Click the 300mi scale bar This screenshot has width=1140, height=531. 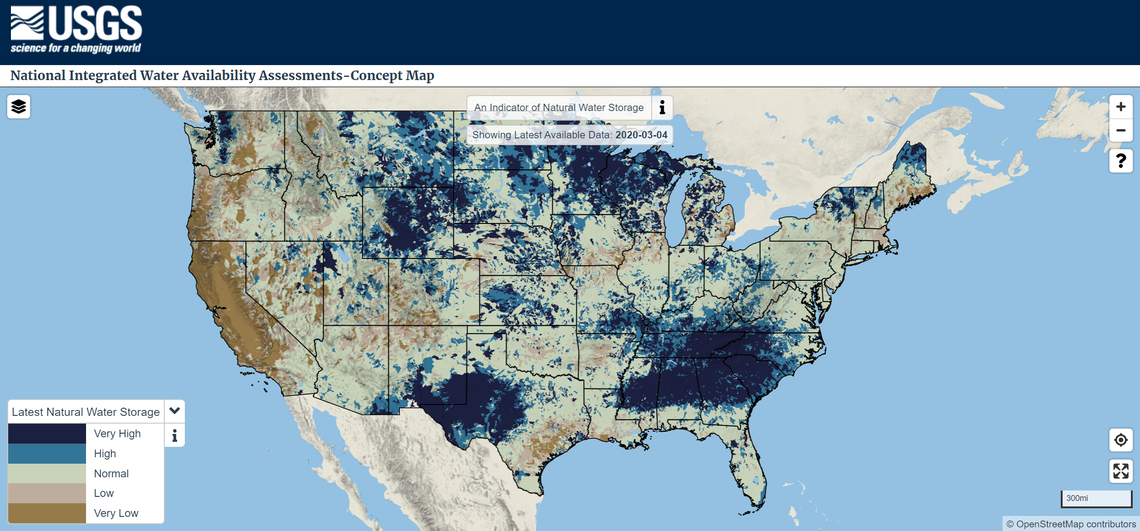click(x=1096, y=498)
